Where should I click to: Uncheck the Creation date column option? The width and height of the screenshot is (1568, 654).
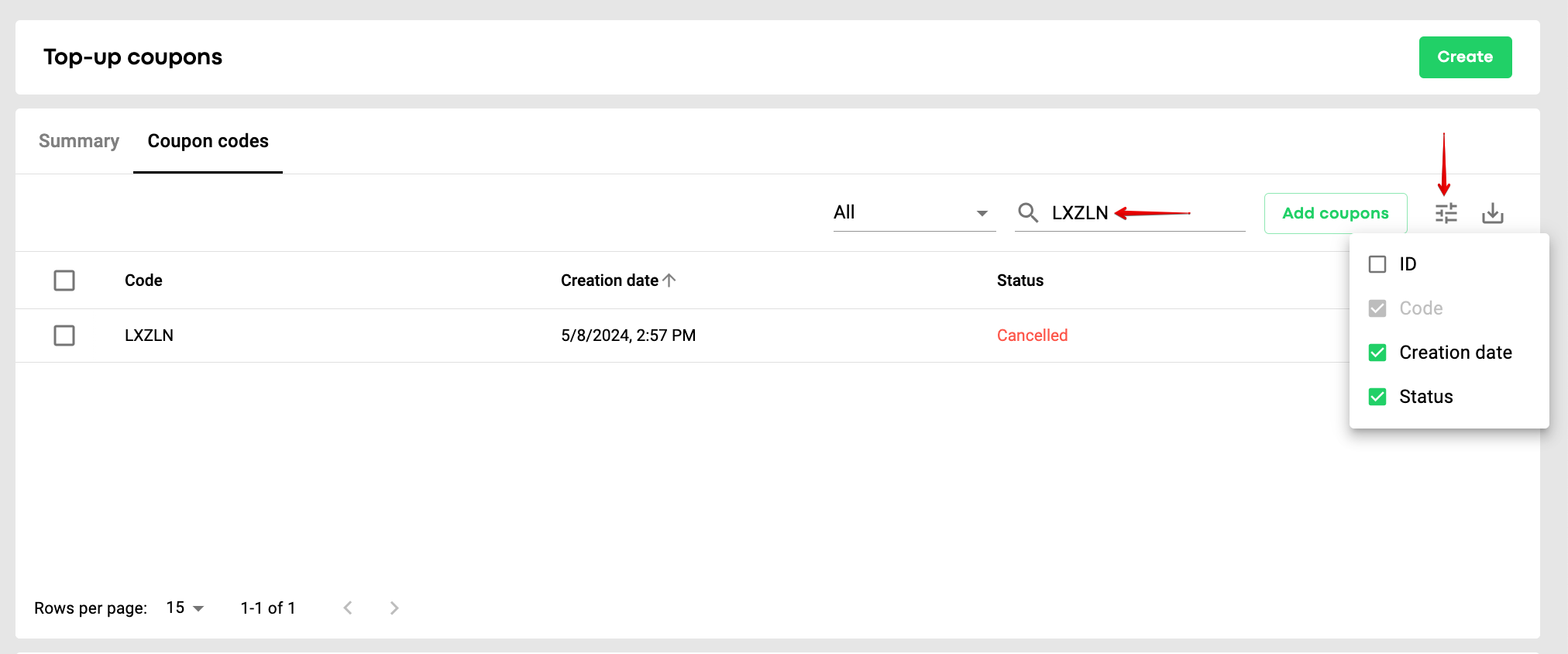click(1377, 353)
